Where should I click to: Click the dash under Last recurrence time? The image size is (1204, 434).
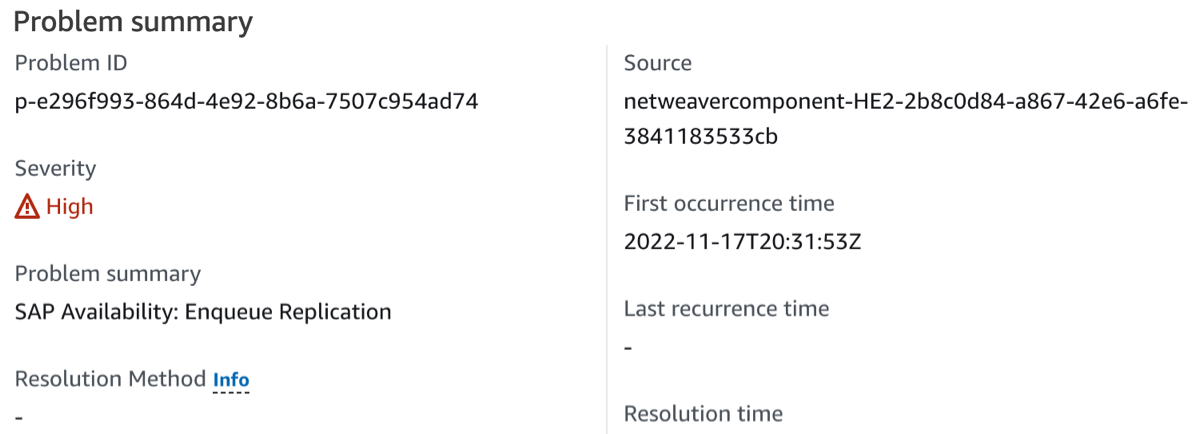pyautogui.click(x=628, y=347)
